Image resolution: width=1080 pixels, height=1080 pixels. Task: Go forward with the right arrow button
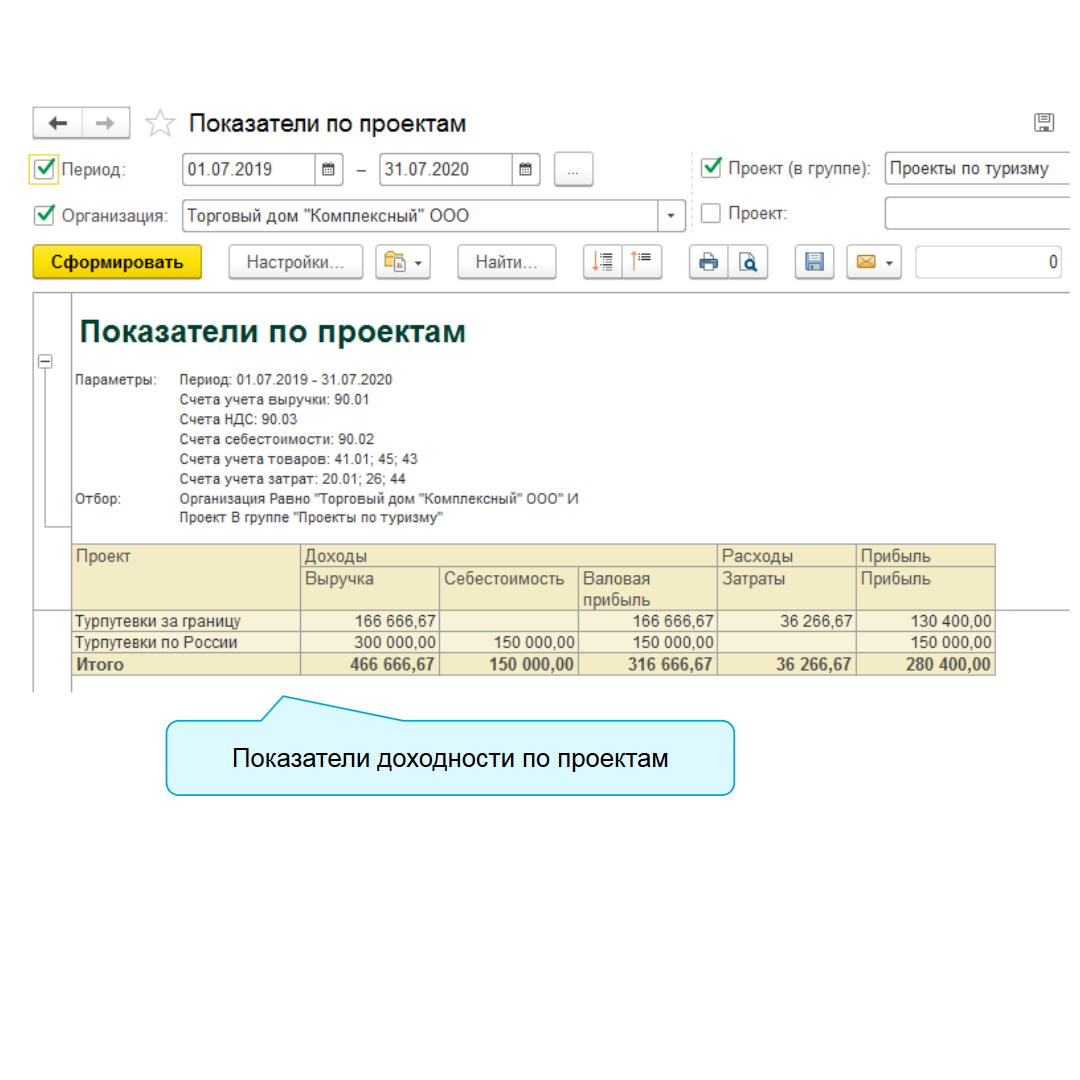coord(105,123)
